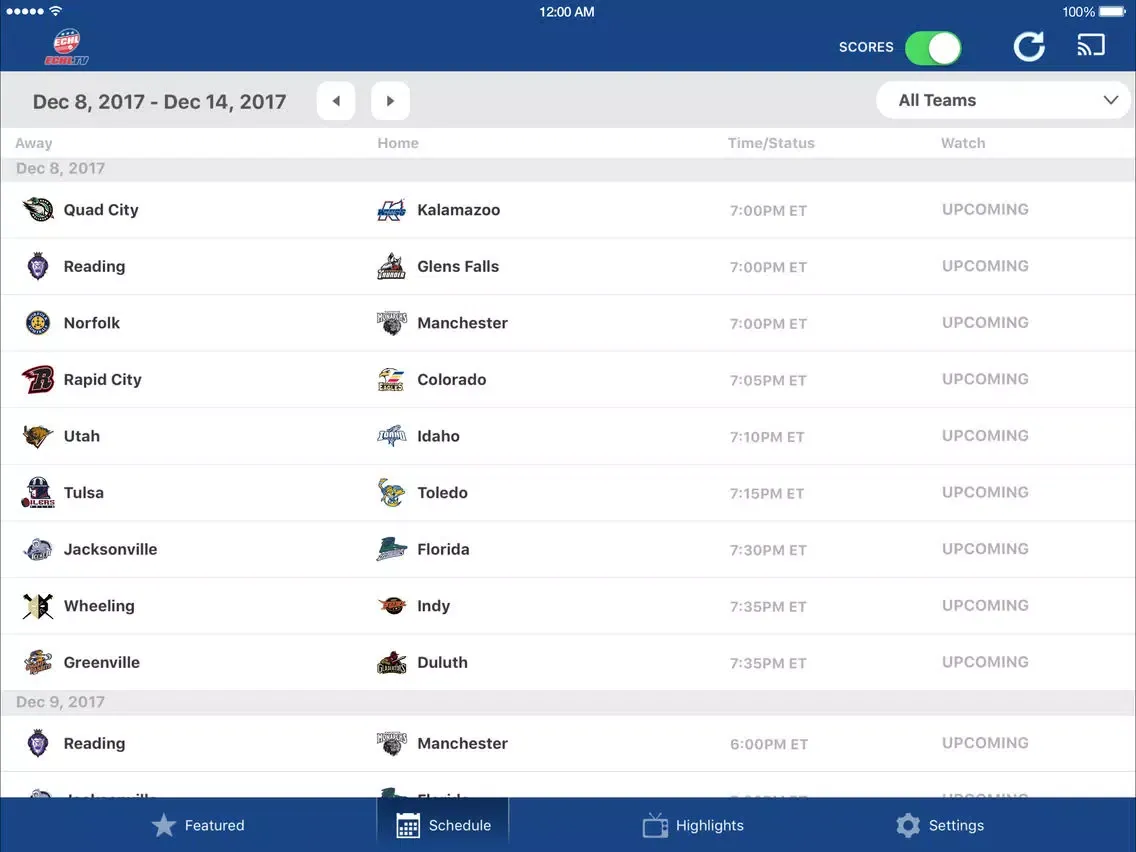Open UPCOMING for Jacksonville at Florida, 7:30PM
The image size is (1136, 852).
coord(985,548)
